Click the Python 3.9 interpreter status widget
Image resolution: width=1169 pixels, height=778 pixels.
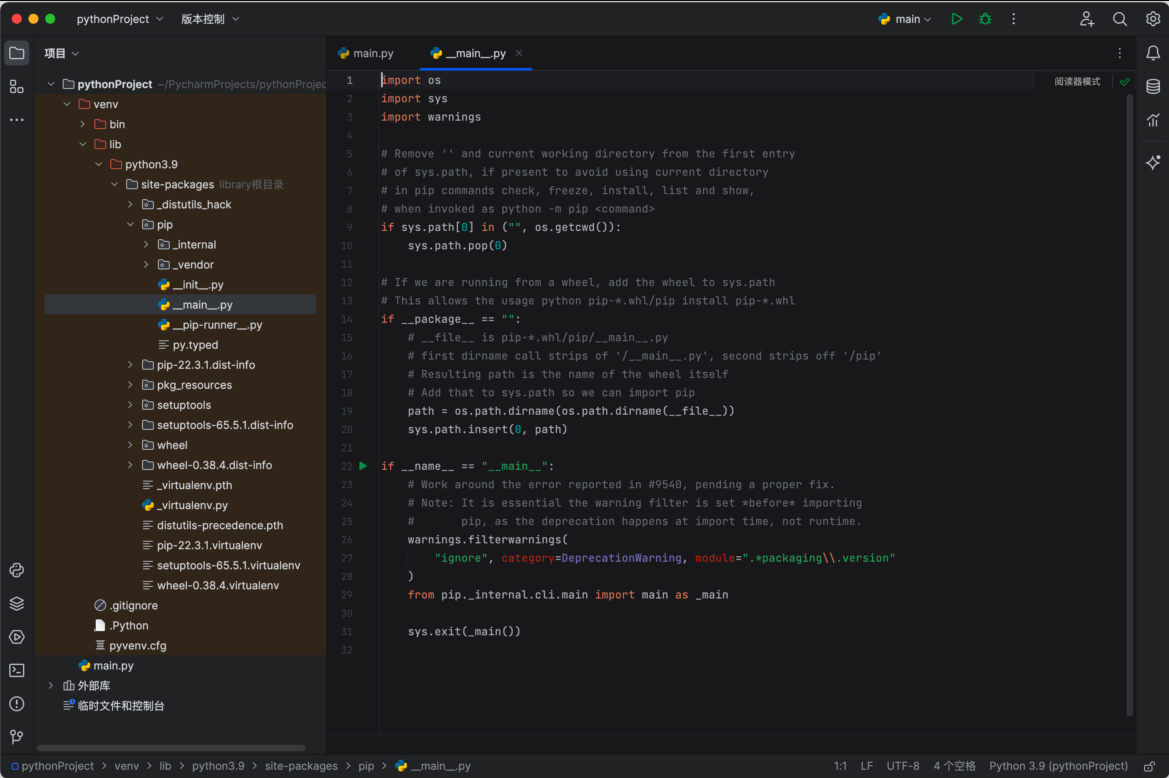click(1058, 766)
